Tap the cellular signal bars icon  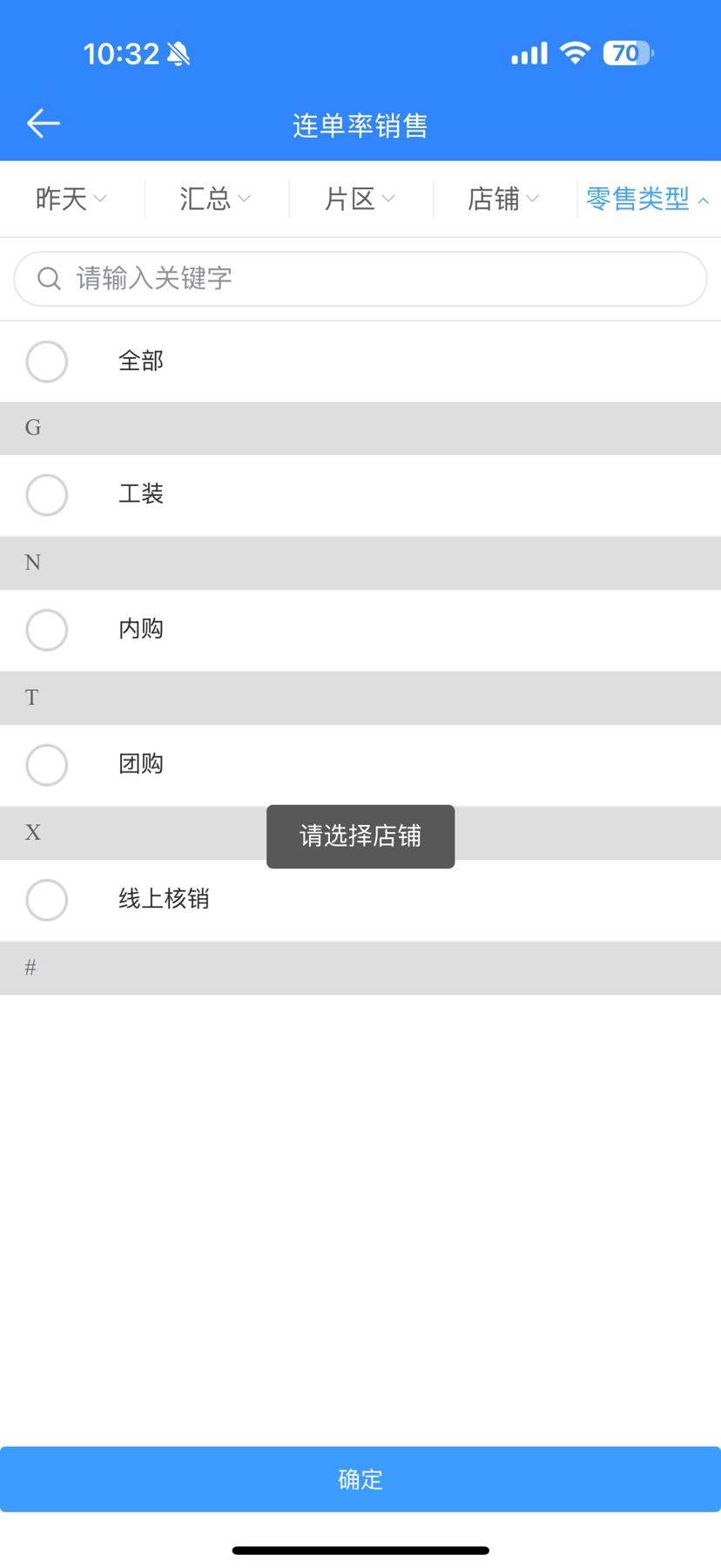click(x=529, y=54)
